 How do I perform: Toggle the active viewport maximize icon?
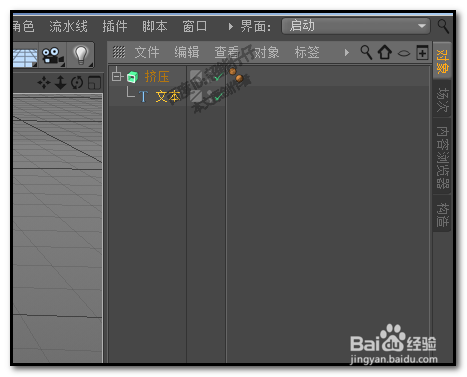94,83
